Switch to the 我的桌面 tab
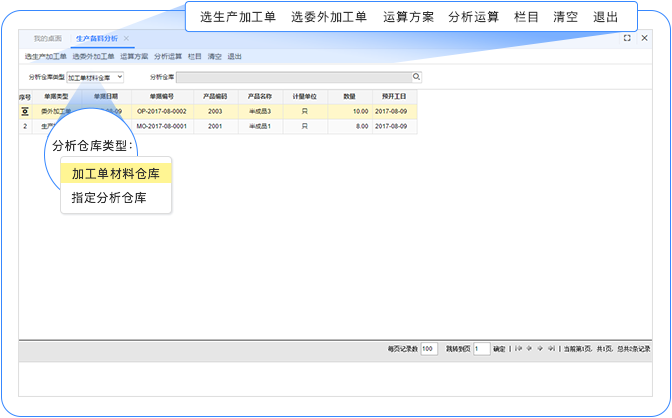The width and height of the screenshot is (672, 418). (48, 38)
